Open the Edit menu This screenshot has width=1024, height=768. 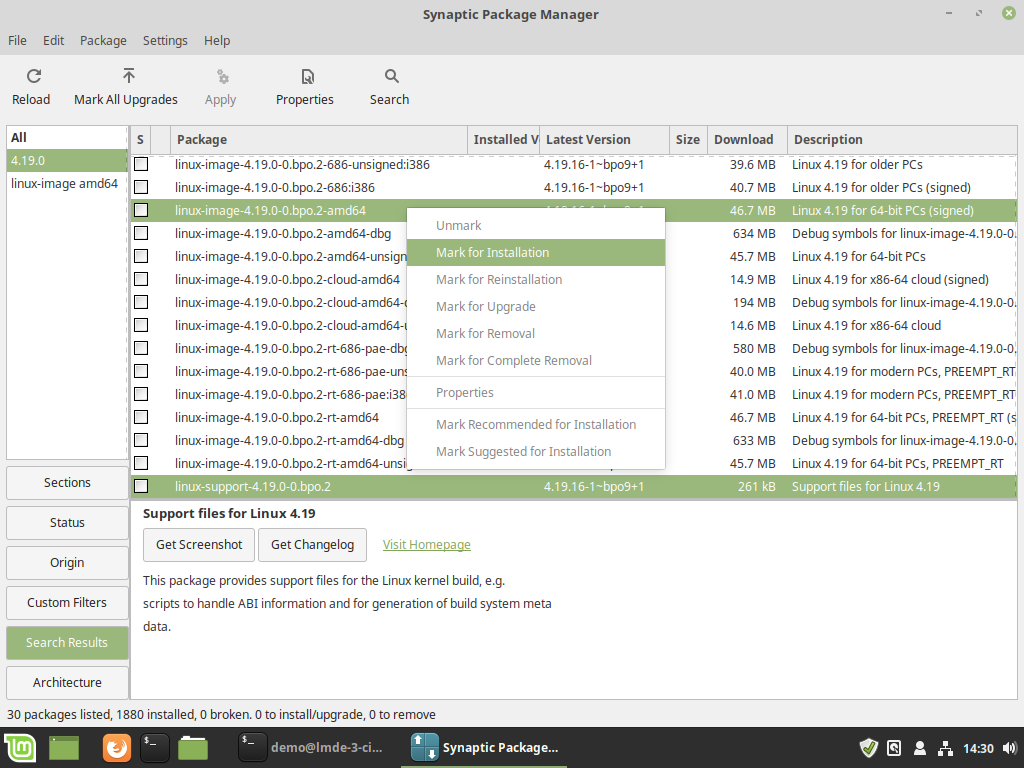click(x=54, y=40)
